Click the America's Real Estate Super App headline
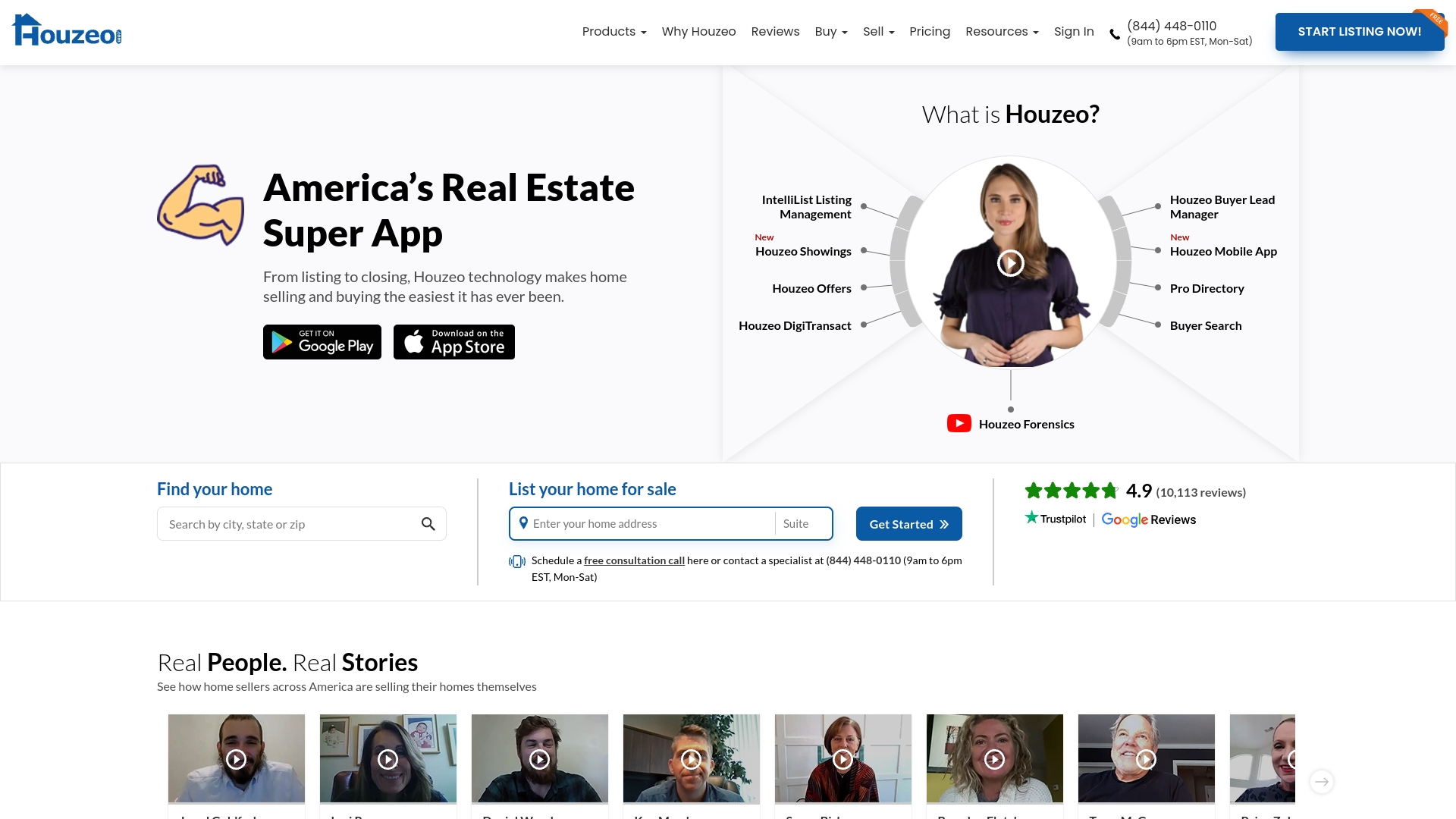 point(449,210)
